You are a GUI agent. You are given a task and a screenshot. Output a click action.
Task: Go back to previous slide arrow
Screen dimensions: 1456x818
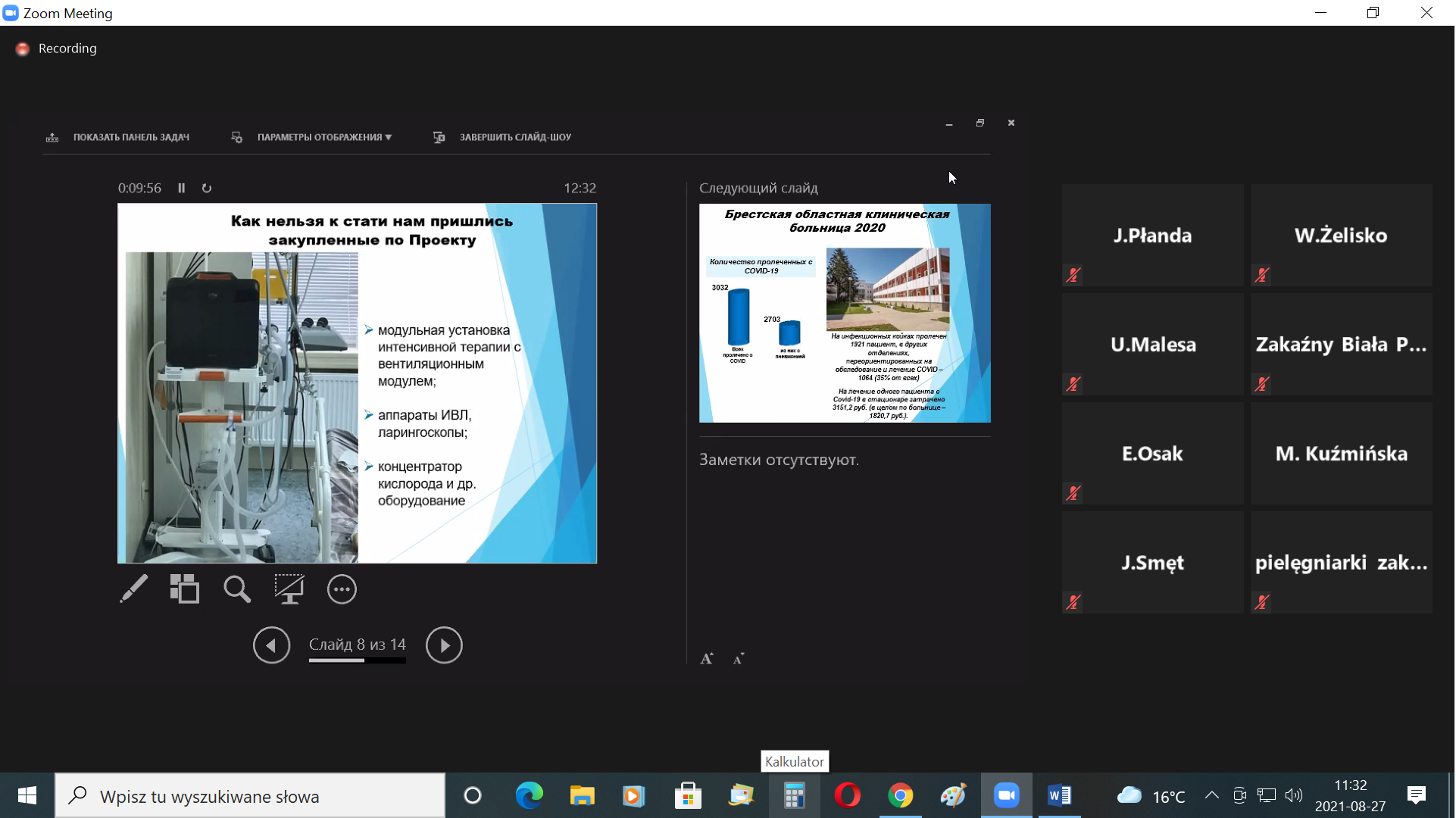tap(271, 645)
